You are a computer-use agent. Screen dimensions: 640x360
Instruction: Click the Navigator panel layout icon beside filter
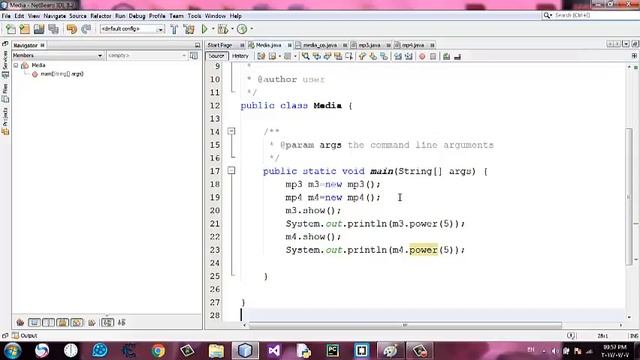pos(194,56)
